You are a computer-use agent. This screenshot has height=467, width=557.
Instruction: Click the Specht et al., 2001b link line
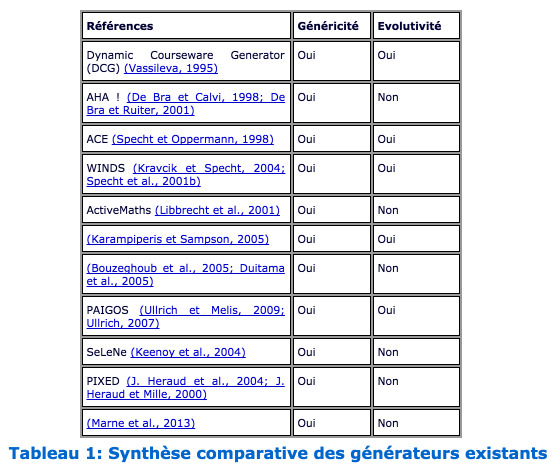coord(144,181)
